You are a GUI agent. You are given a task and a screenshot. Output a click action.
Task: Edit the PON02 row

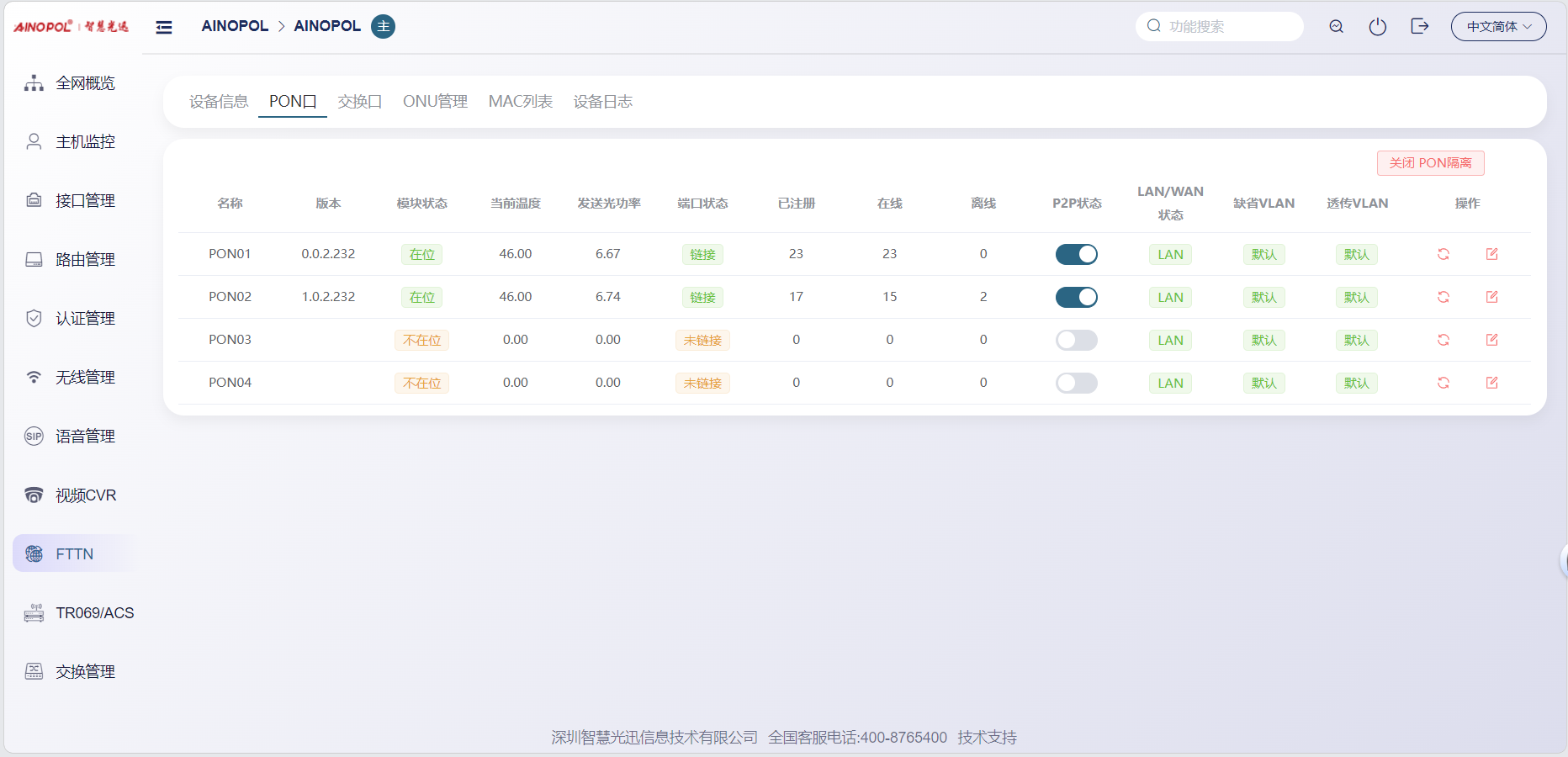point(1491,297)
